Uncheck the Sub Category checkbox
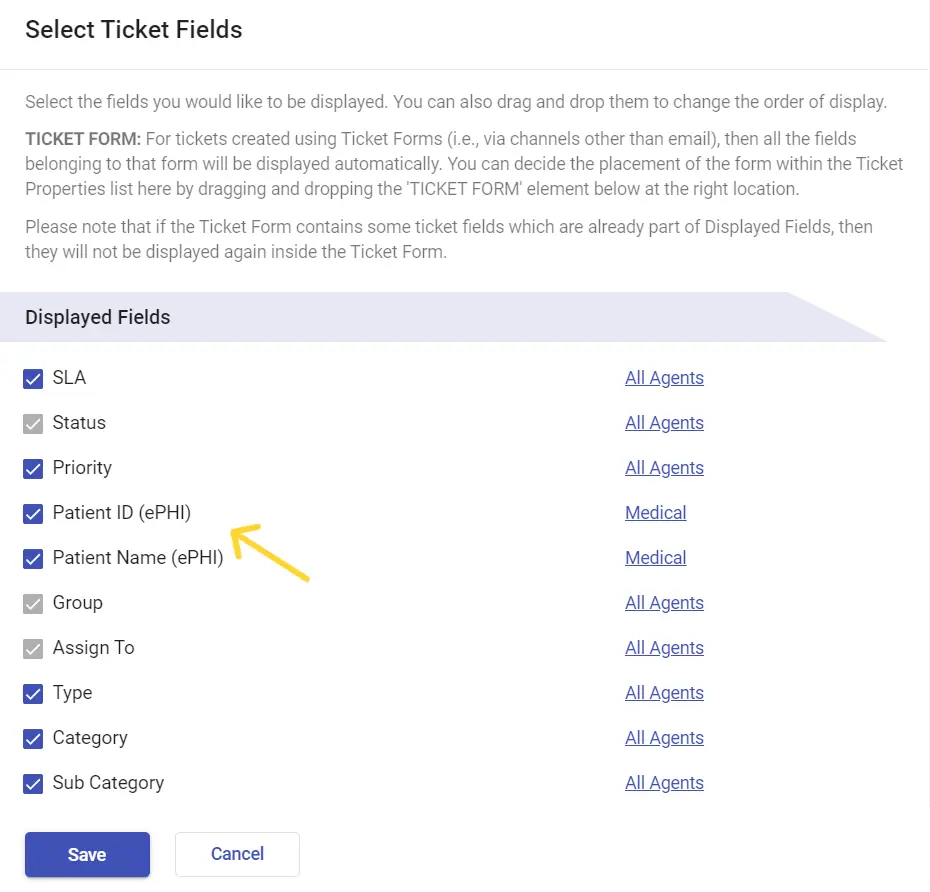The width and height of the screenshot is (930, 892). [x=34, y=784]
